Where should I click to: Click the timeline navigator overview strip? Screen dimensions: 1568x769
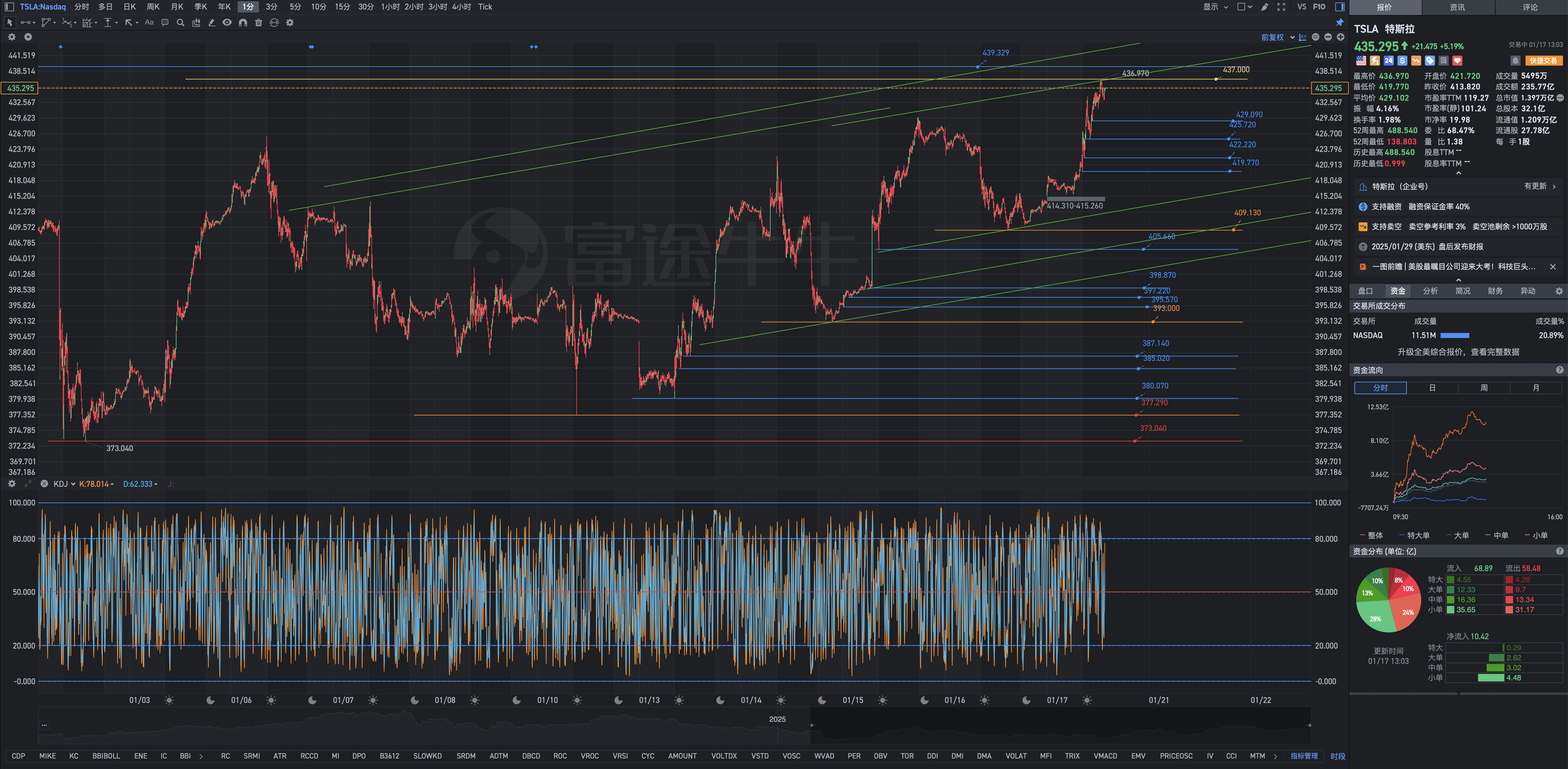click(674, 725)
